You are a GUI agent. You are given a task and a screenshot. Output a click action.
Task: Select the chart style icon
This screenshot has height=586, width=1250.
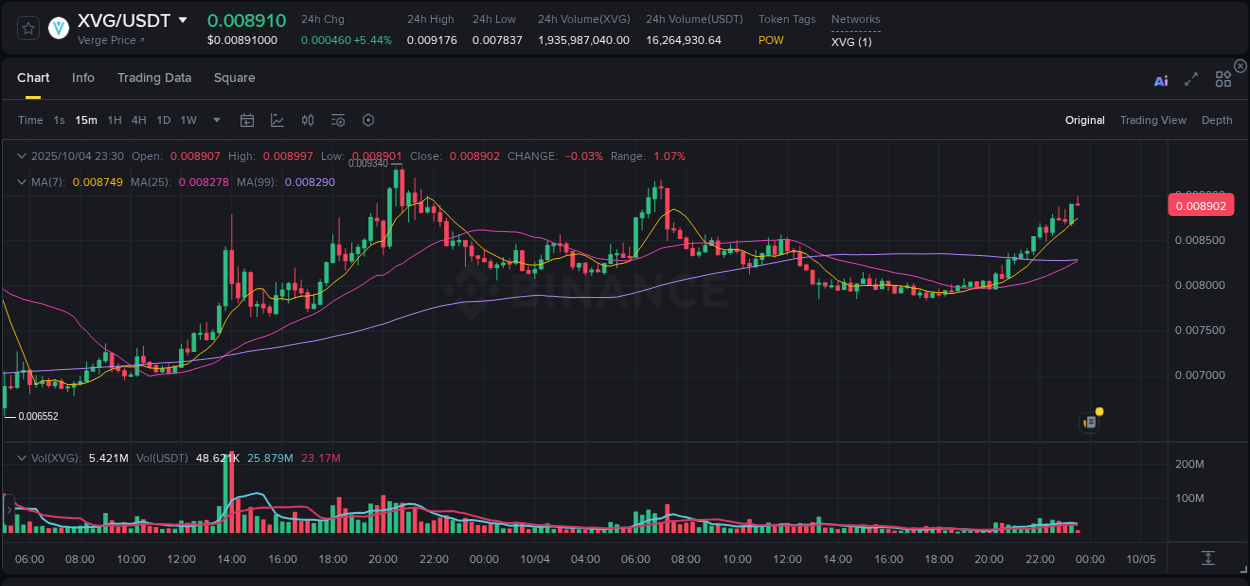(277, 120)
